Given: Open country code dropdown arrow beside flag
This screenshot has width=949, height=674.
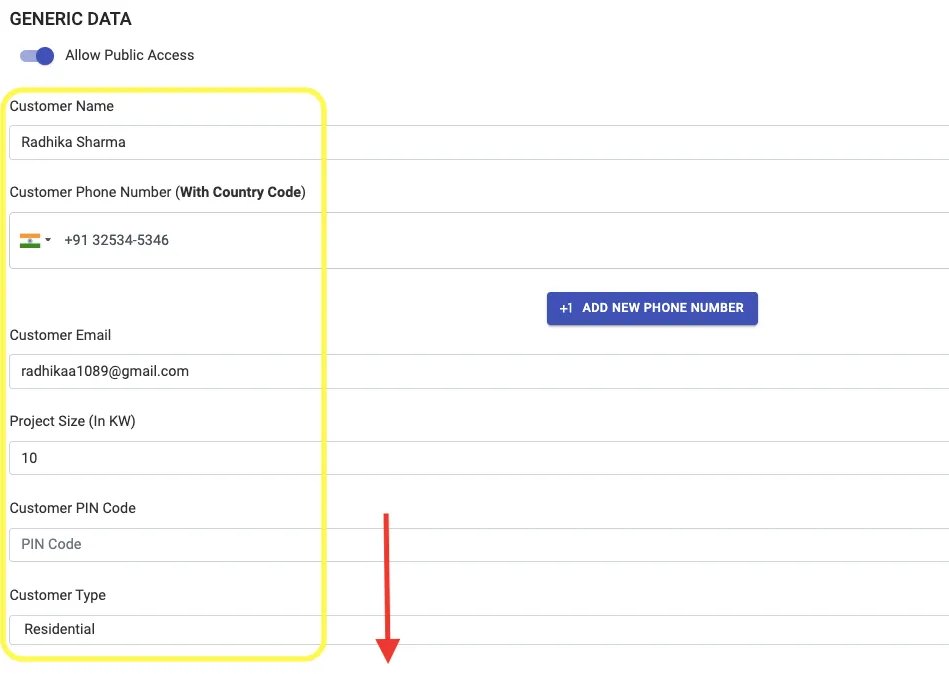Looking at the screenshot, I should [x=48, y=240].
